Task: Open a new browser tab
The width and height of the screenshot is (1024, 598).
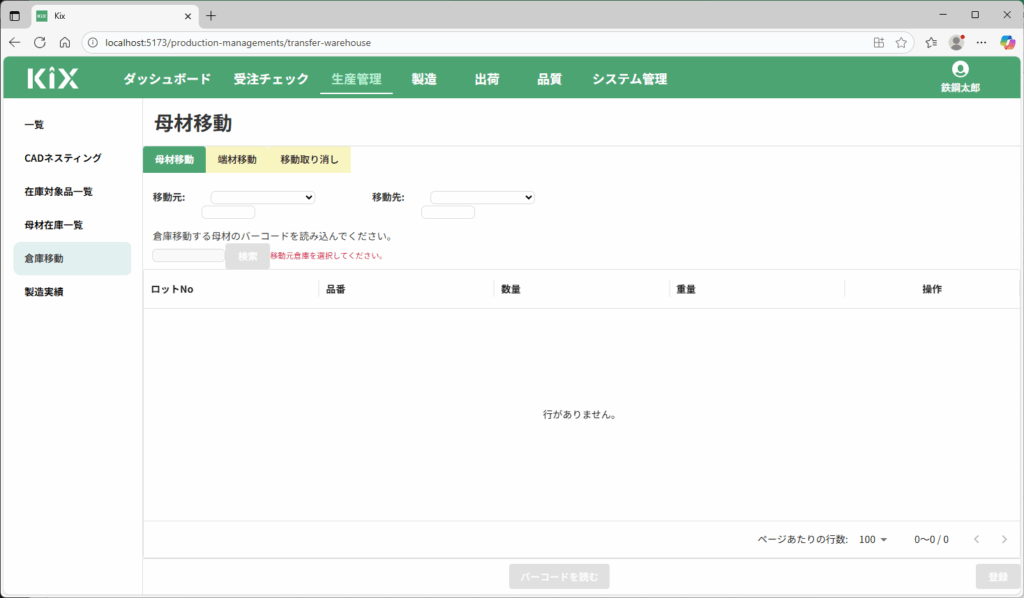Action: (x=211, y=16)
